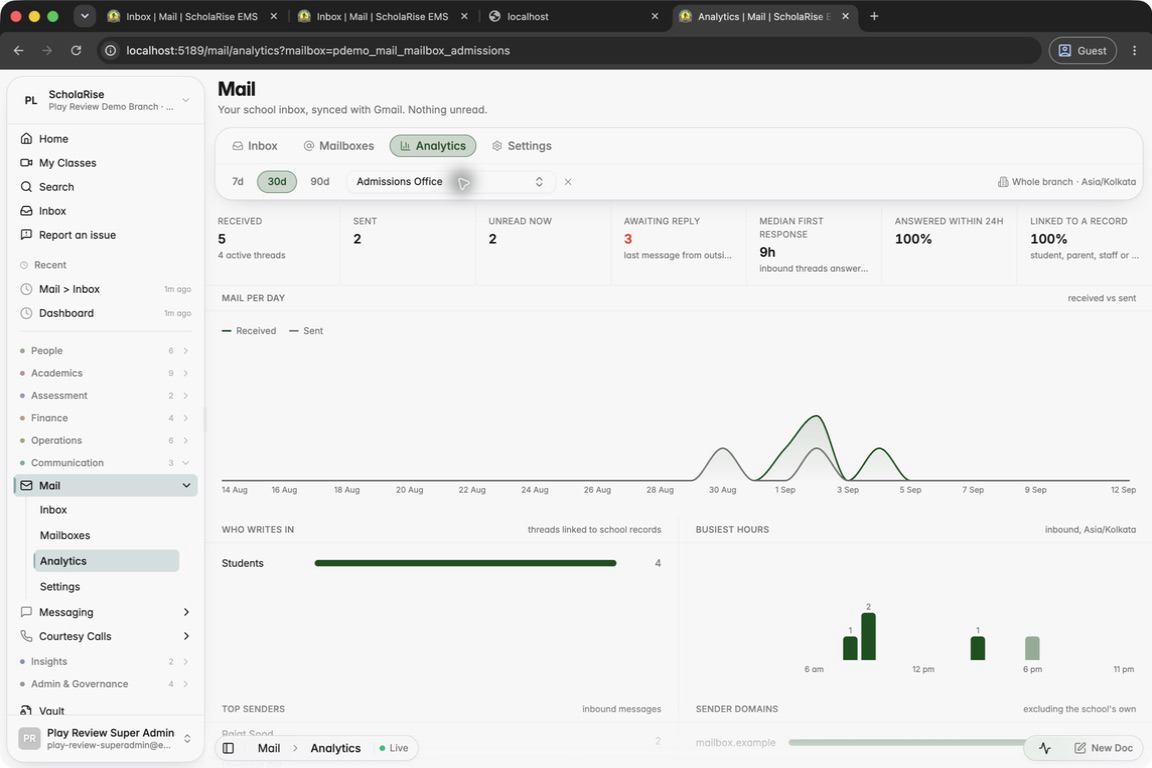Open the Vault icon in sidebar

26,710
